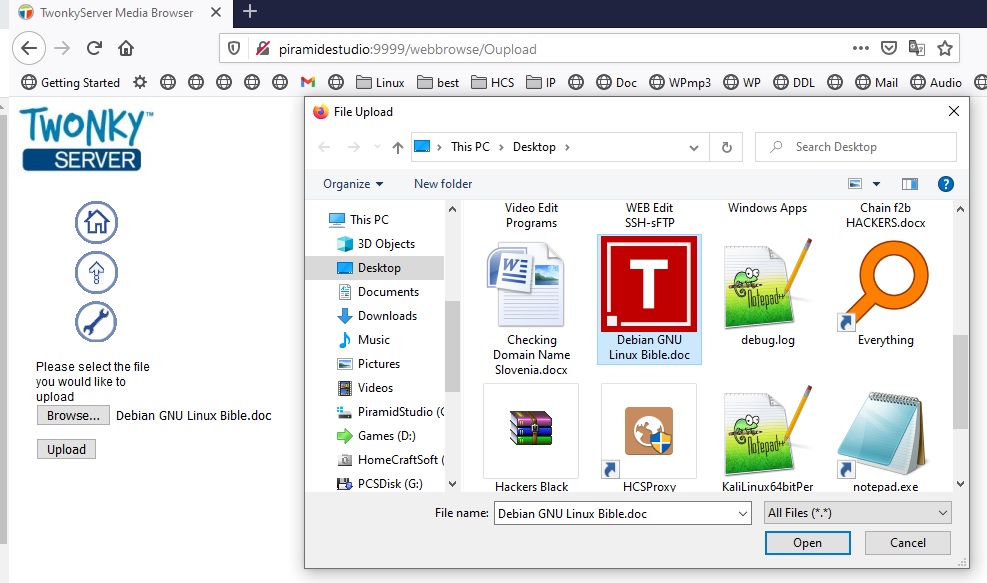This screenshot has width=987, height=583.
Task: Select 3D Objects in navigation pane
Action: coord(386,244)
